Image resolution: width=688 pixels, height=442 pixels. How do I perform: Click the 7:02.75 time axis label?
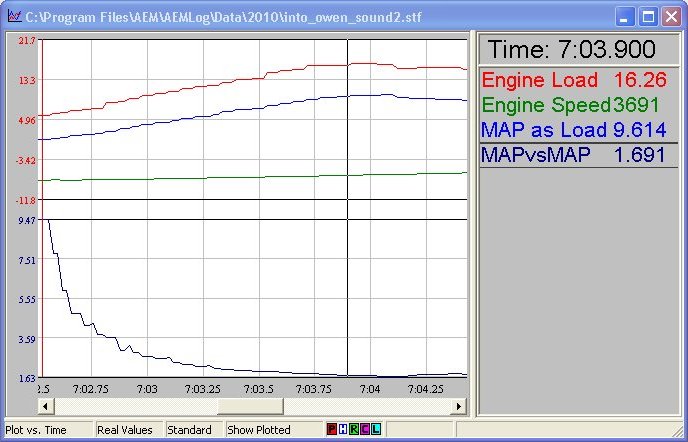click(91, 389)
